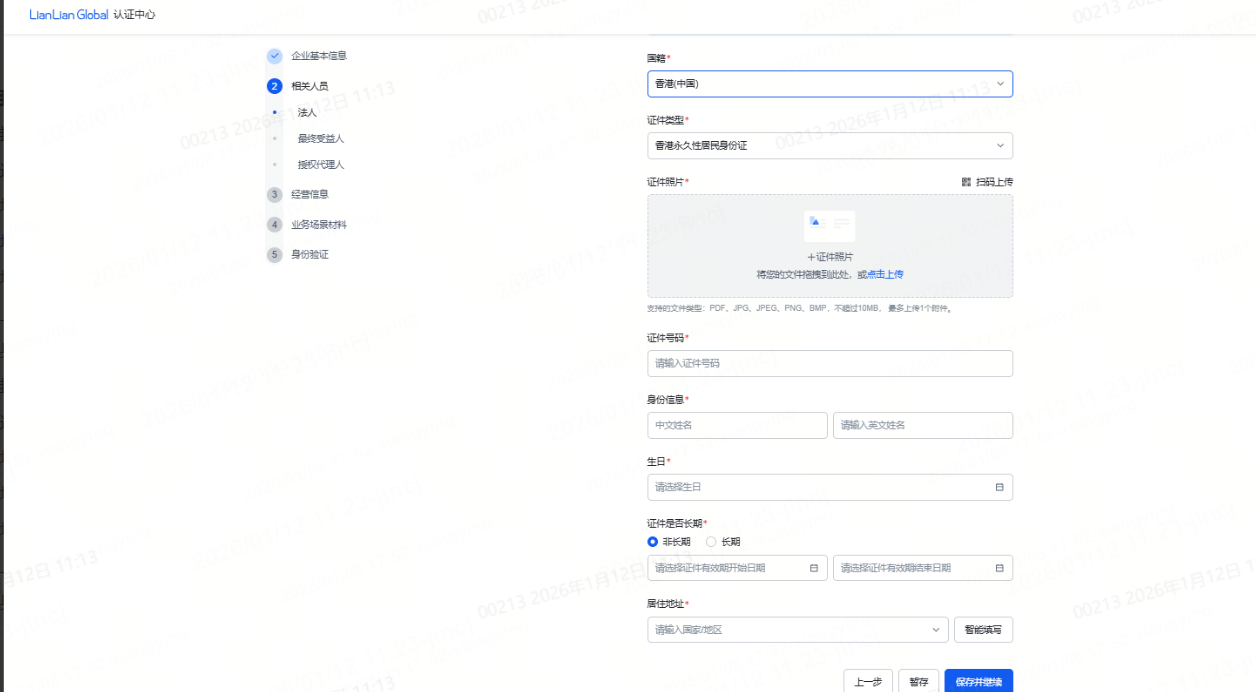Image resolution: width=1256 pixels, height=692 pixels.
Task: Go to 经营信息 step
Action: pyautogui.click(x=310, y=194)
